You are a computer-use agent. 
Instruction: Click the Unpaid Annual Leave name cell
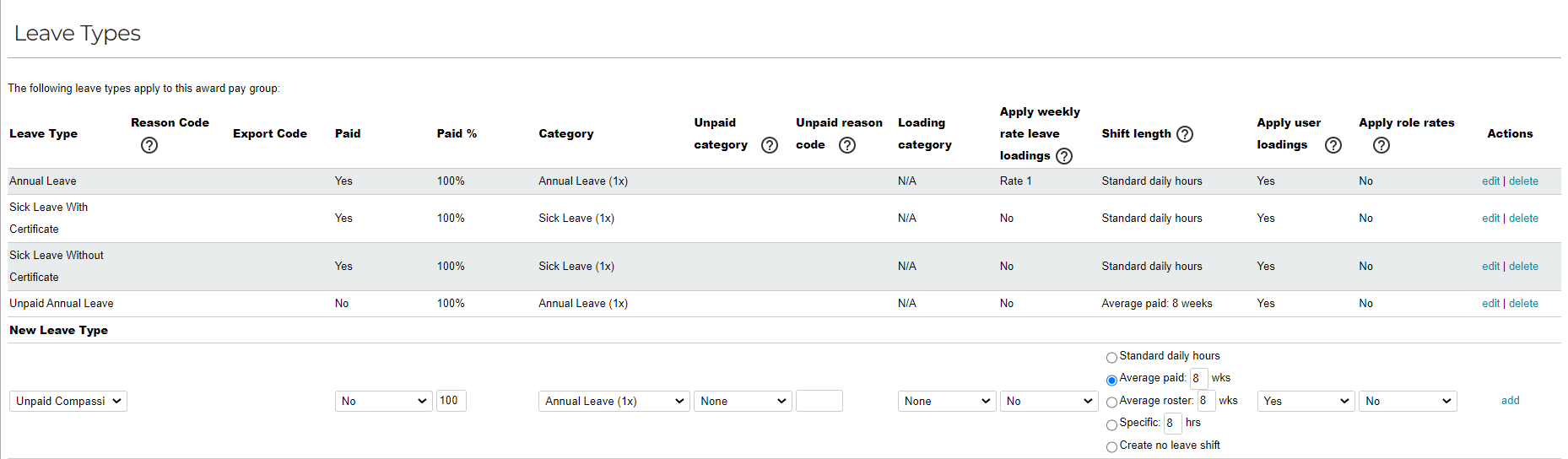click(62, 304)
